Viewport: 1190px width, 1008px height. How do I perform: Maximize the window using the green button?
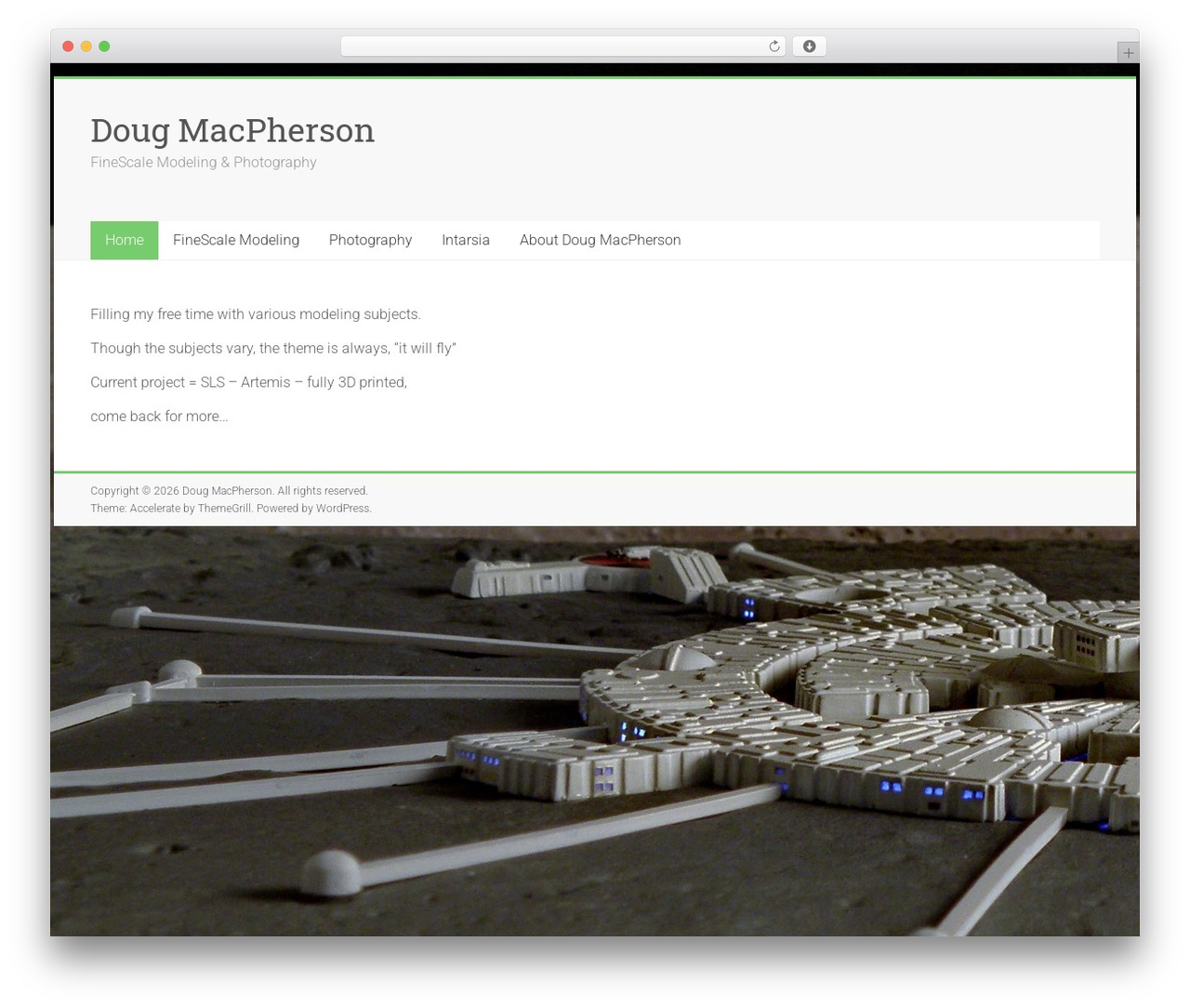104,46
